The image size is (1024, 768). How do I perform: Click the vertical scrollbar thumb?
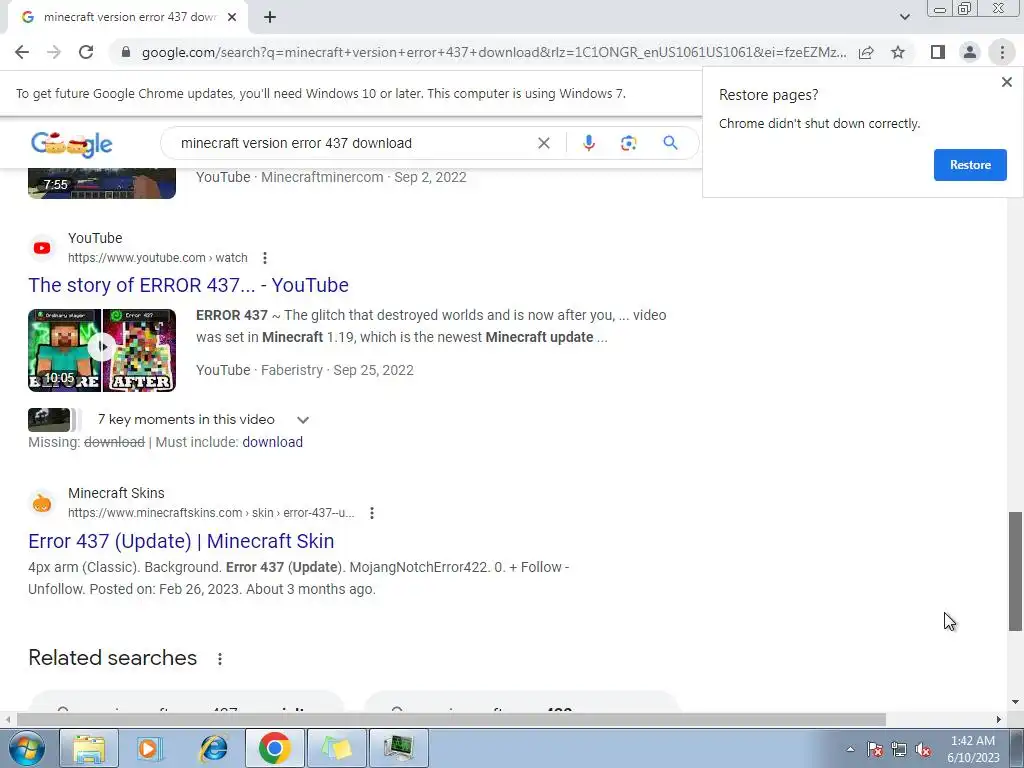pyautogui.click(x=1015, y=571)
